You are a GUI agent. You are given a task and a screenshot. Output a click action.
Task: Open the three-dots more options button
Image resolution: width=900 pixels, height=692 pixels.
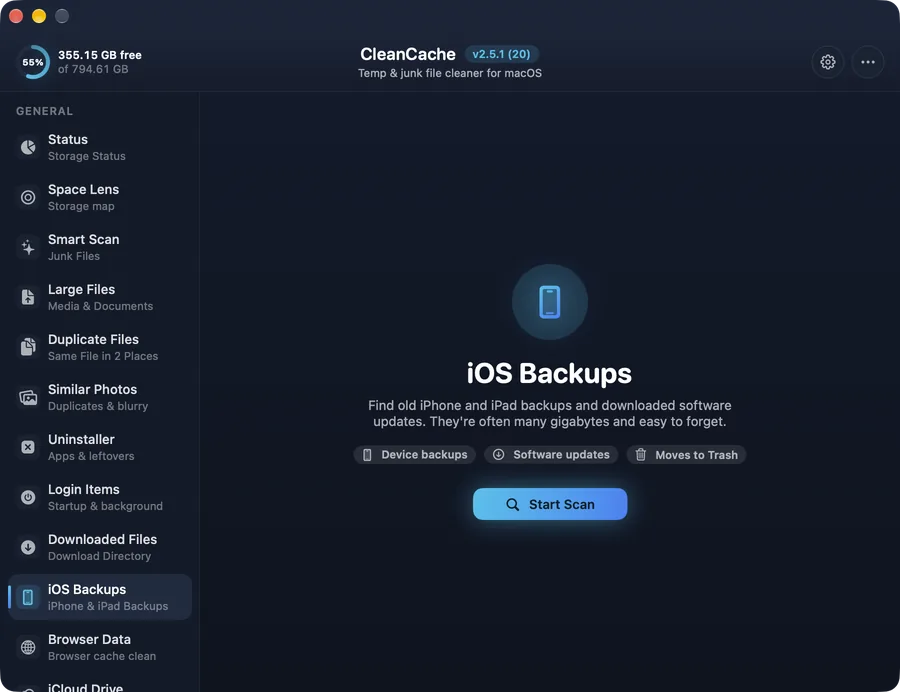pyautogui.click(x=868, y=62)
